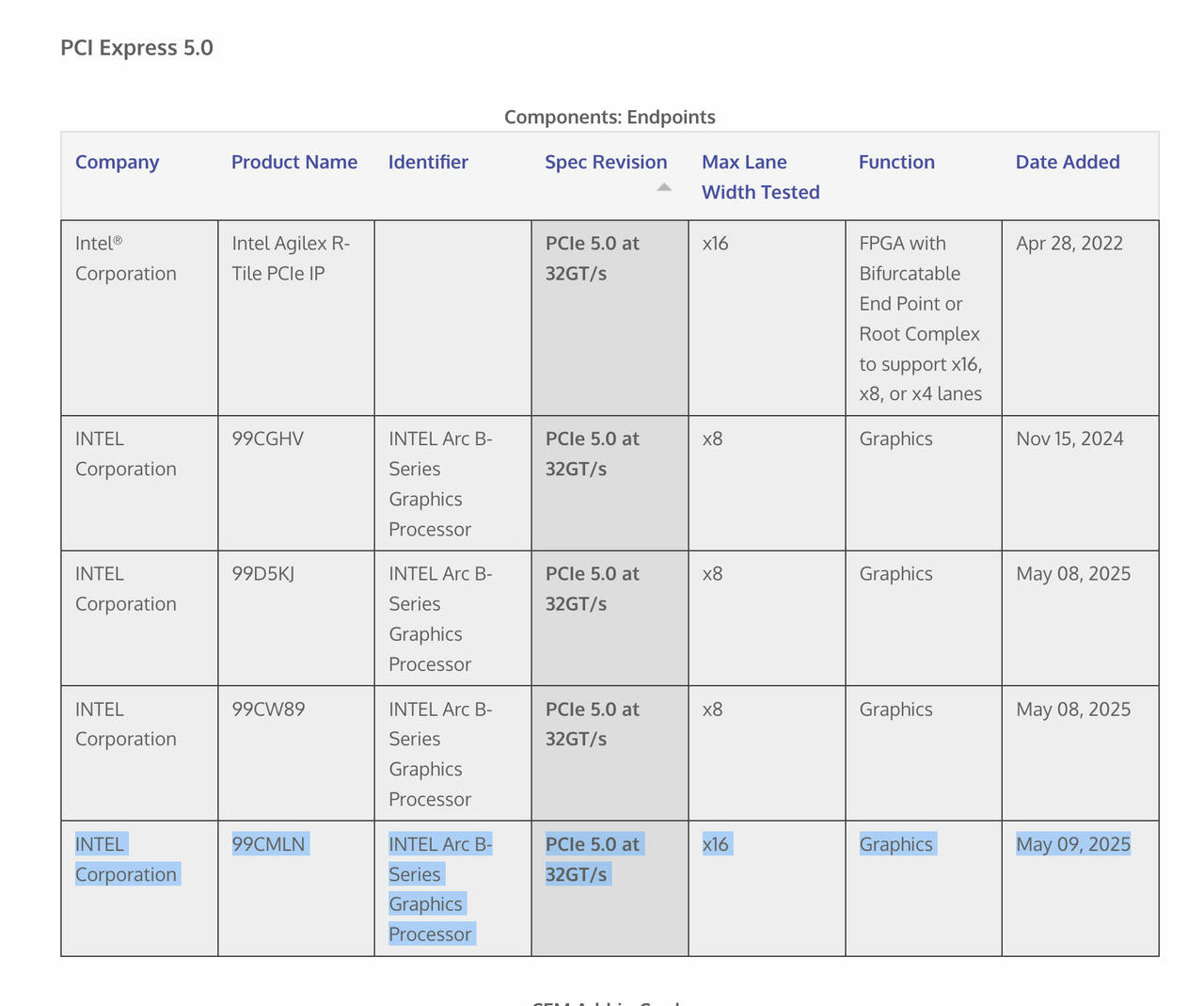Click product name 99CGHV
The image size is (1204, 1006).
tap(267, 439)
